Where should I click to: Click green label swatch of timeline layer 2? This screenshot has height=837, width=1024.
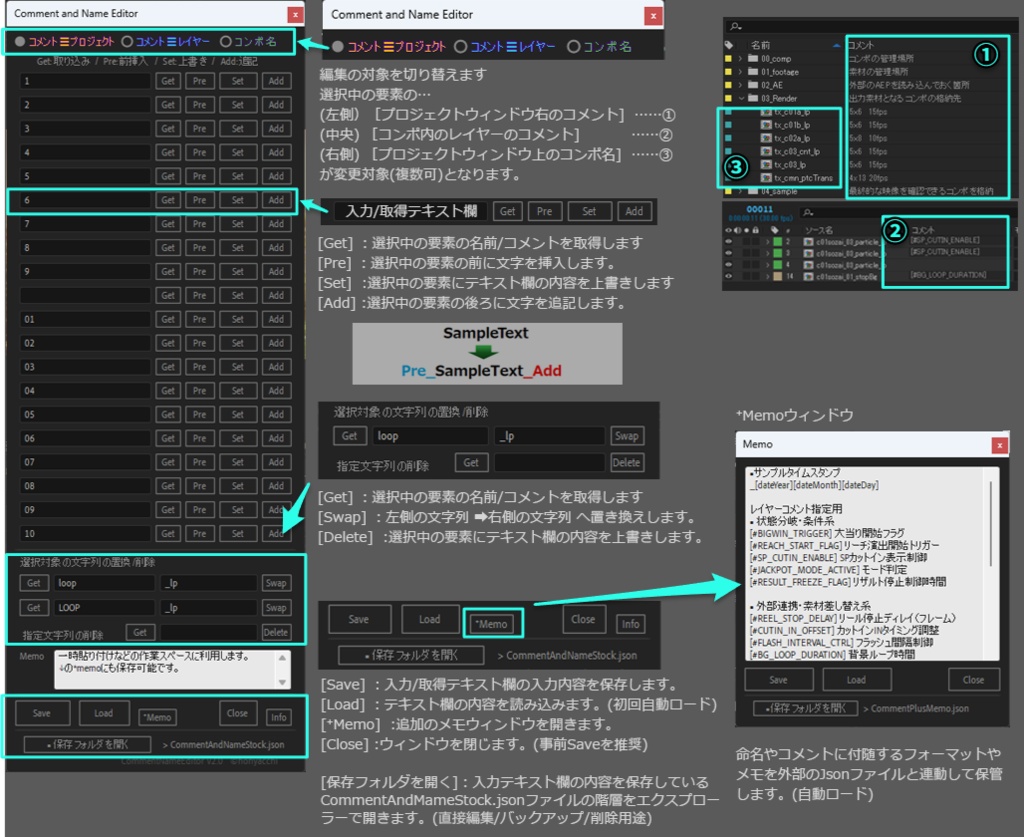(x=778, y=242)
